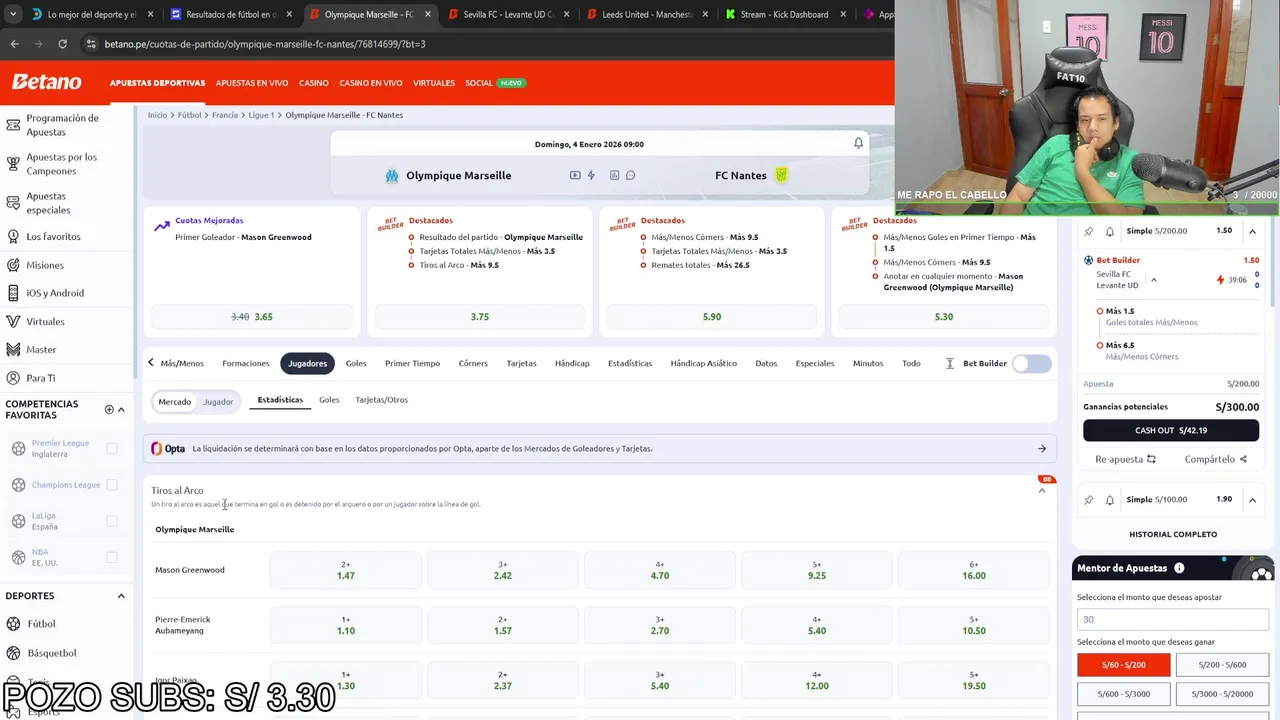Open Misiones target icon
Viewport: 1280px width, 720px height.
click(x=13, y=265)
